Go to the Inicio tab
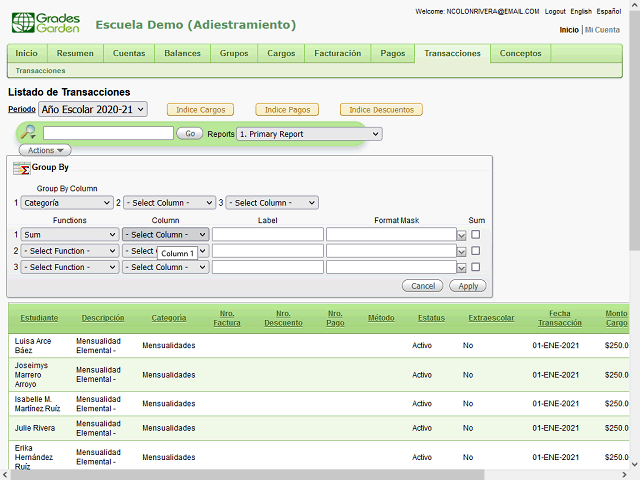 27,53
